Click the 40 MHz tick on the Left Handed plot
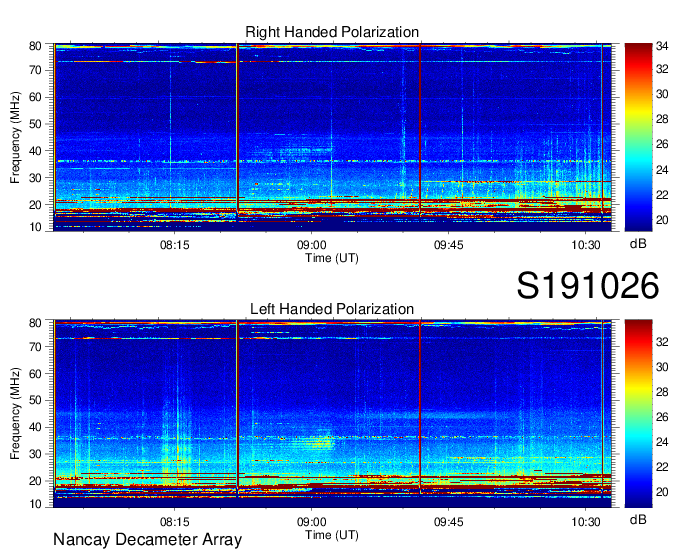The width and height of the screenshot is (680, 552). coord(35,427)
